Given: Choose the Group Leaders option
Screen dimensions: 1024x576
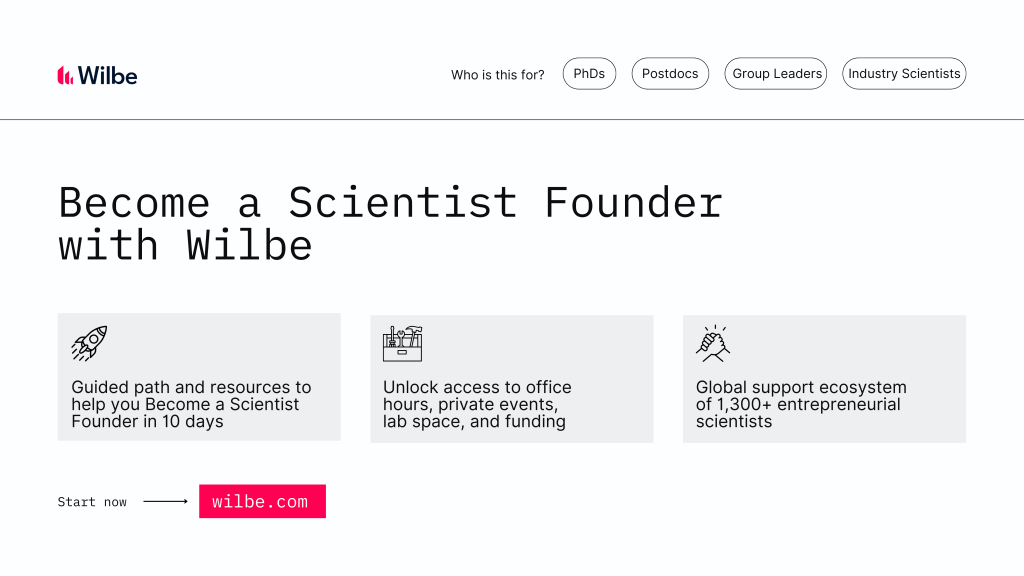Looking at the screenshot, I should 776,74.
